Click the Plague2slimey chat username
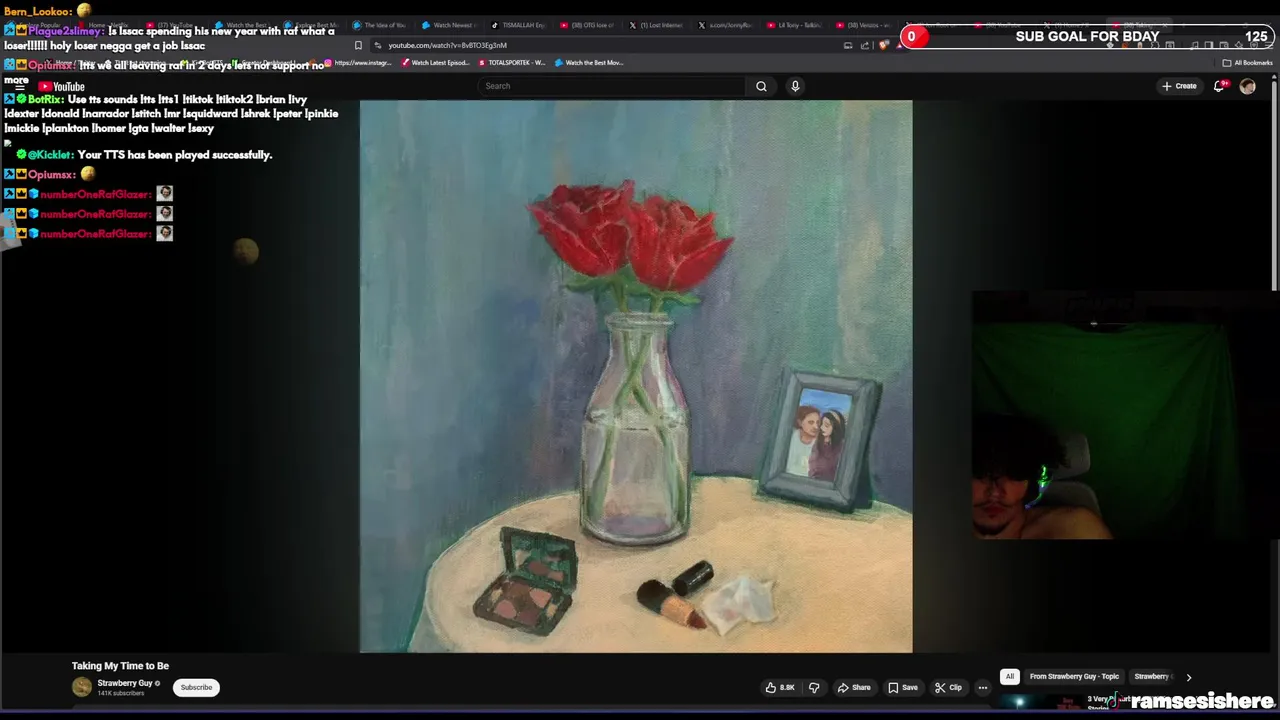1280x720 pixels. pos(65,31)
